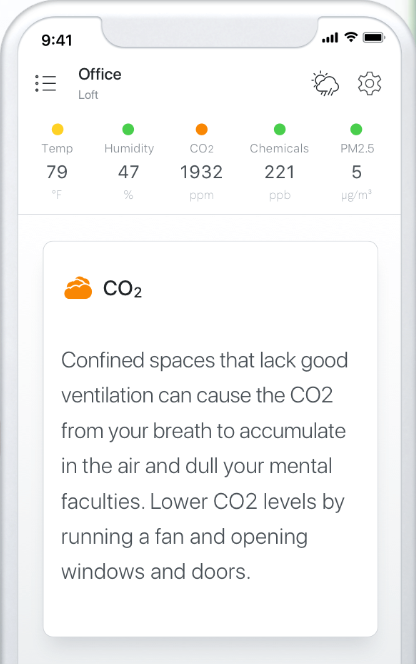Screen dimensions: 416x664
Task: Open the list menu icon
Action: 45,83
